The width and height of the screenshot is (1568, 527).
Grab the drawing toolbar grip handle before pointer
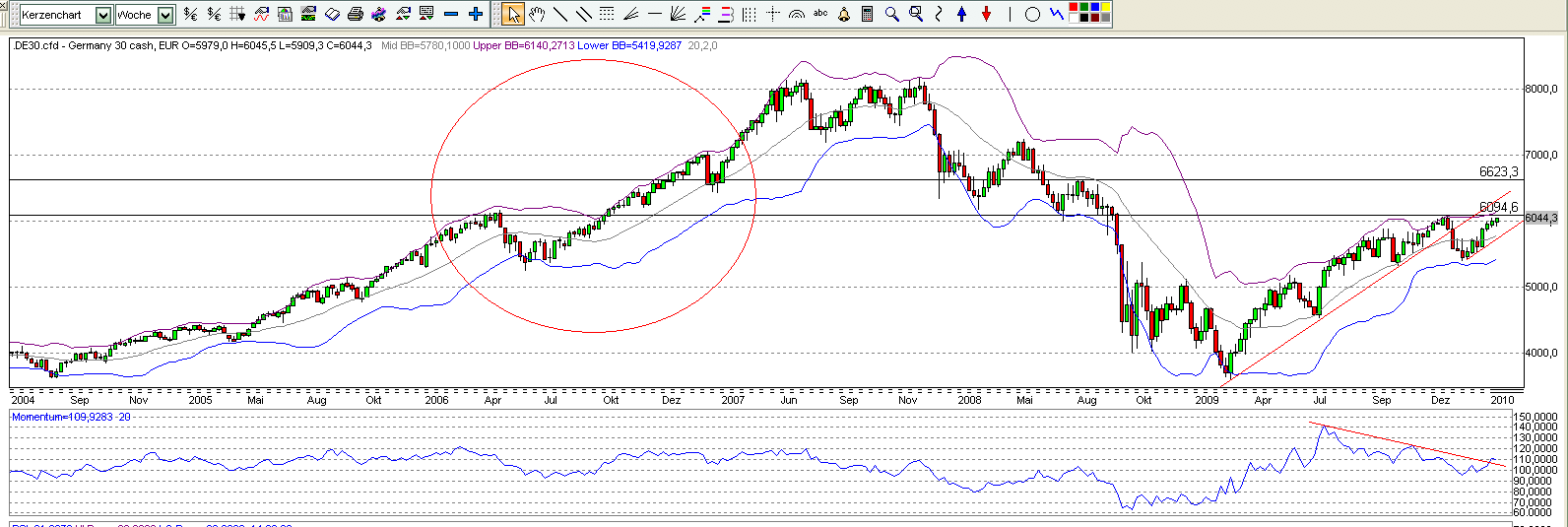(496, 15)
